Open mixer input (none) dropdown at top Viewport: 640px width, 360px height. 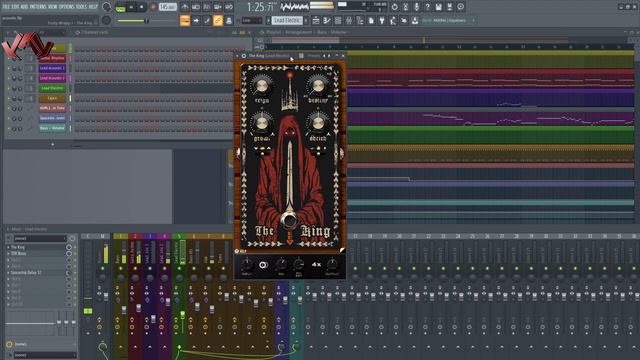40,238
